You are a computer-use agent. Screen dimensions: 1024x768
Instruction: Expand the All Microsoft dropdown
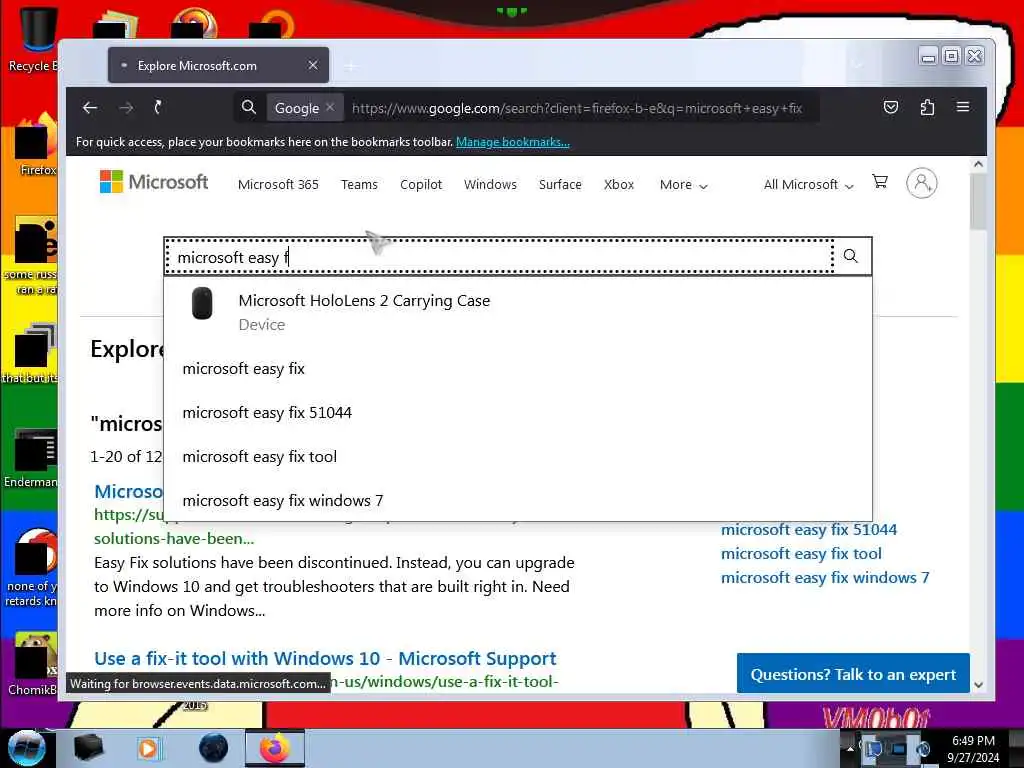click(x=808, y=185)
